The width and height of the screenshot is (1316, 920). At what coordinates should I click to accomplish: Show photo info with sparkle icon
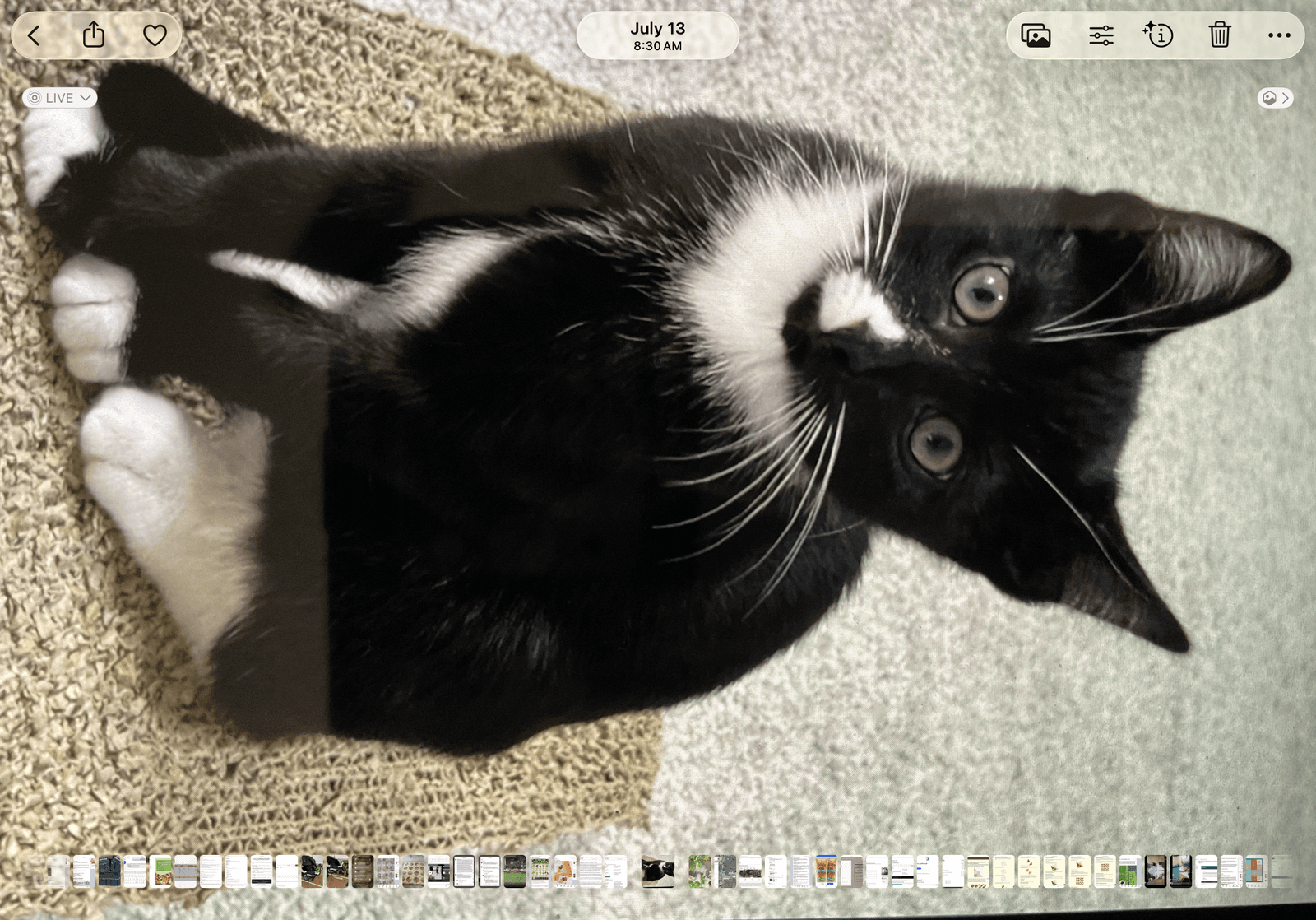1158,35
